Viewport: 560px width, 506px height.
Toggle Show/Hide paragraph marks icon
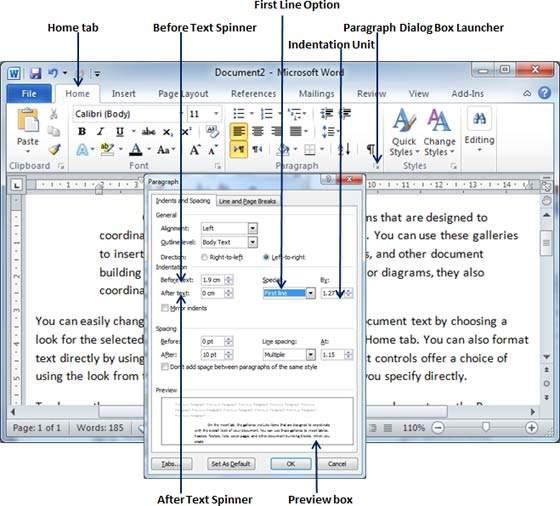pyautogui.click(x=371, y=149)
